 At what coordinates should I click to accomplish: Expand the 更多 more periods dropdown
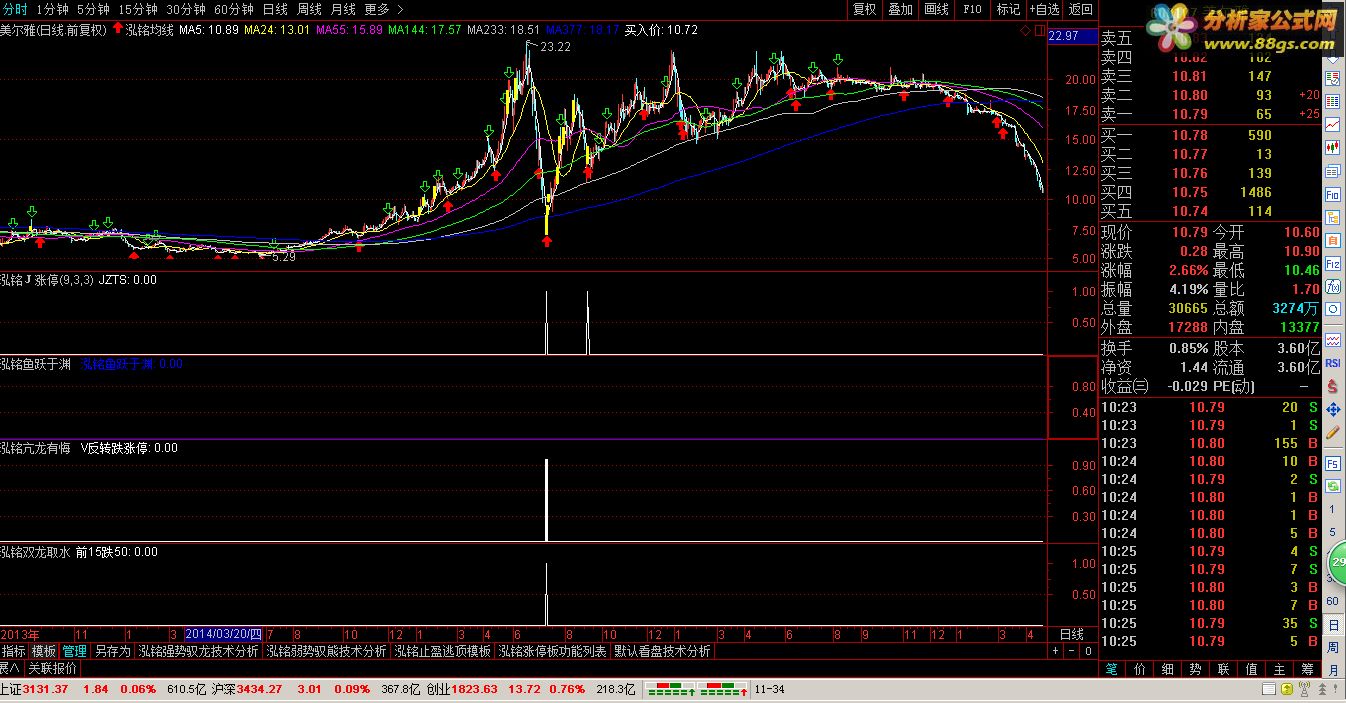click(383, 9)
